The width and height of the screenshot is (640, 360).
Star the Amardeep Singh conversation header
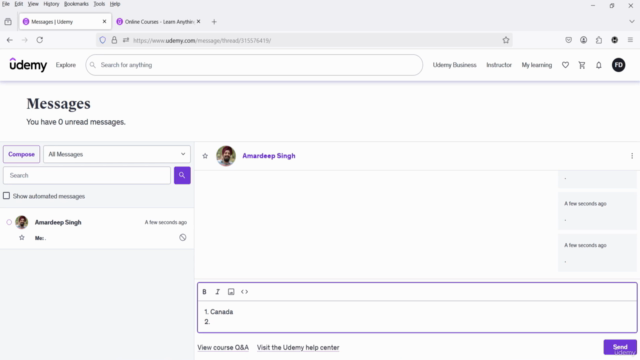click(205, 156)
